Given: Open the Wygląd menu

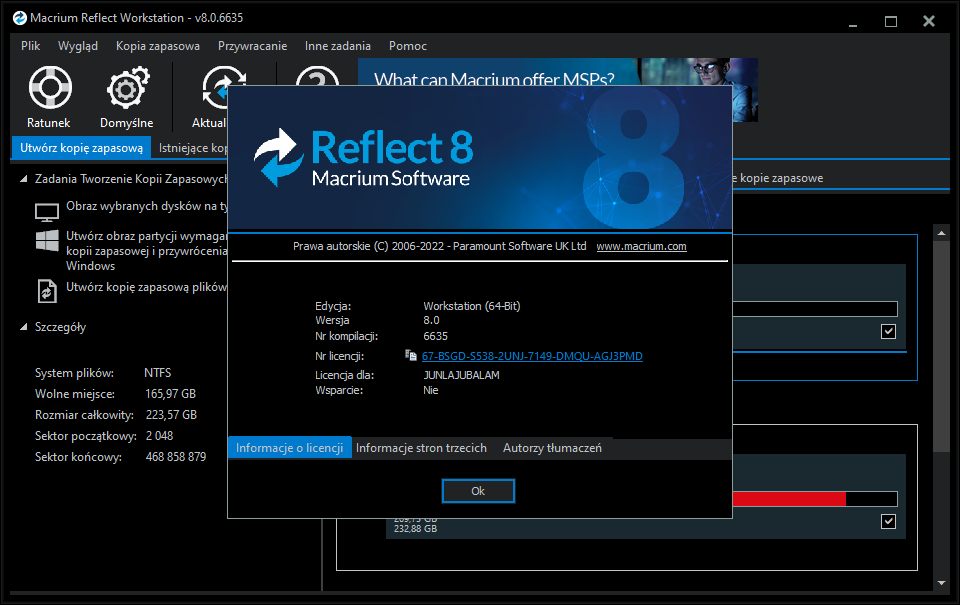Looking at the screenshot, I should 78,46.
